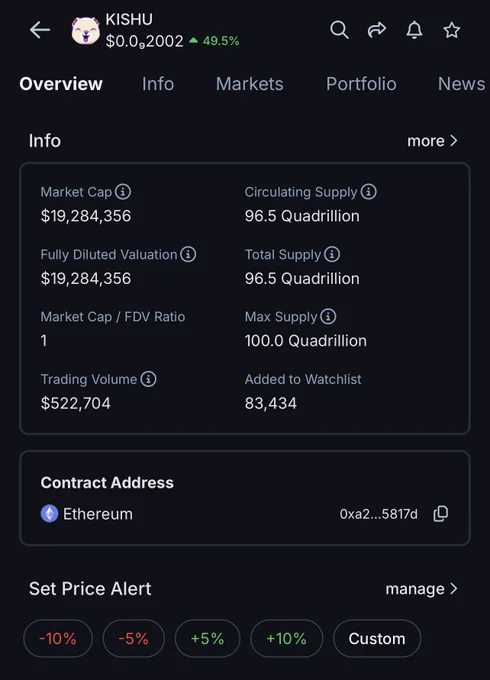This screenshot has width=490, height=680.
Task: Choose the Custom price alert
Action: (x=376, y=638)
